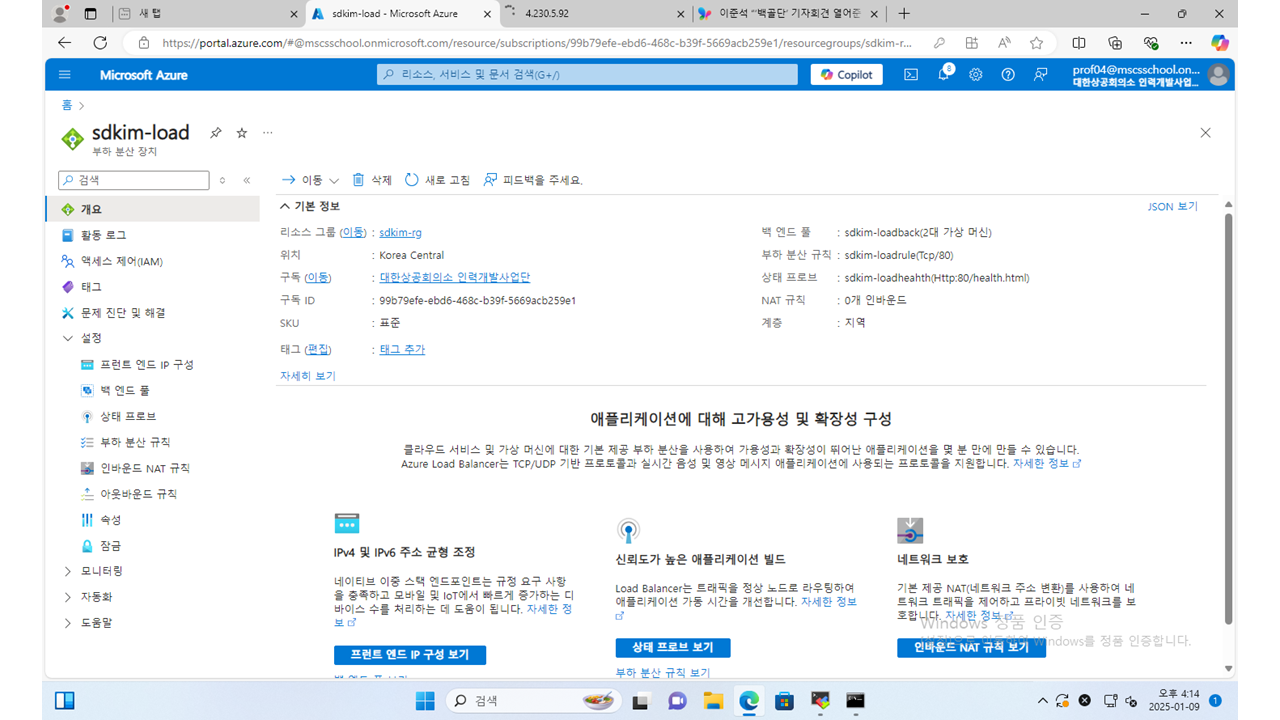This screenshot has height=720, width=1280.
Task: Add sdkim-load to favorites with star
Action: (x=241, y=133)
